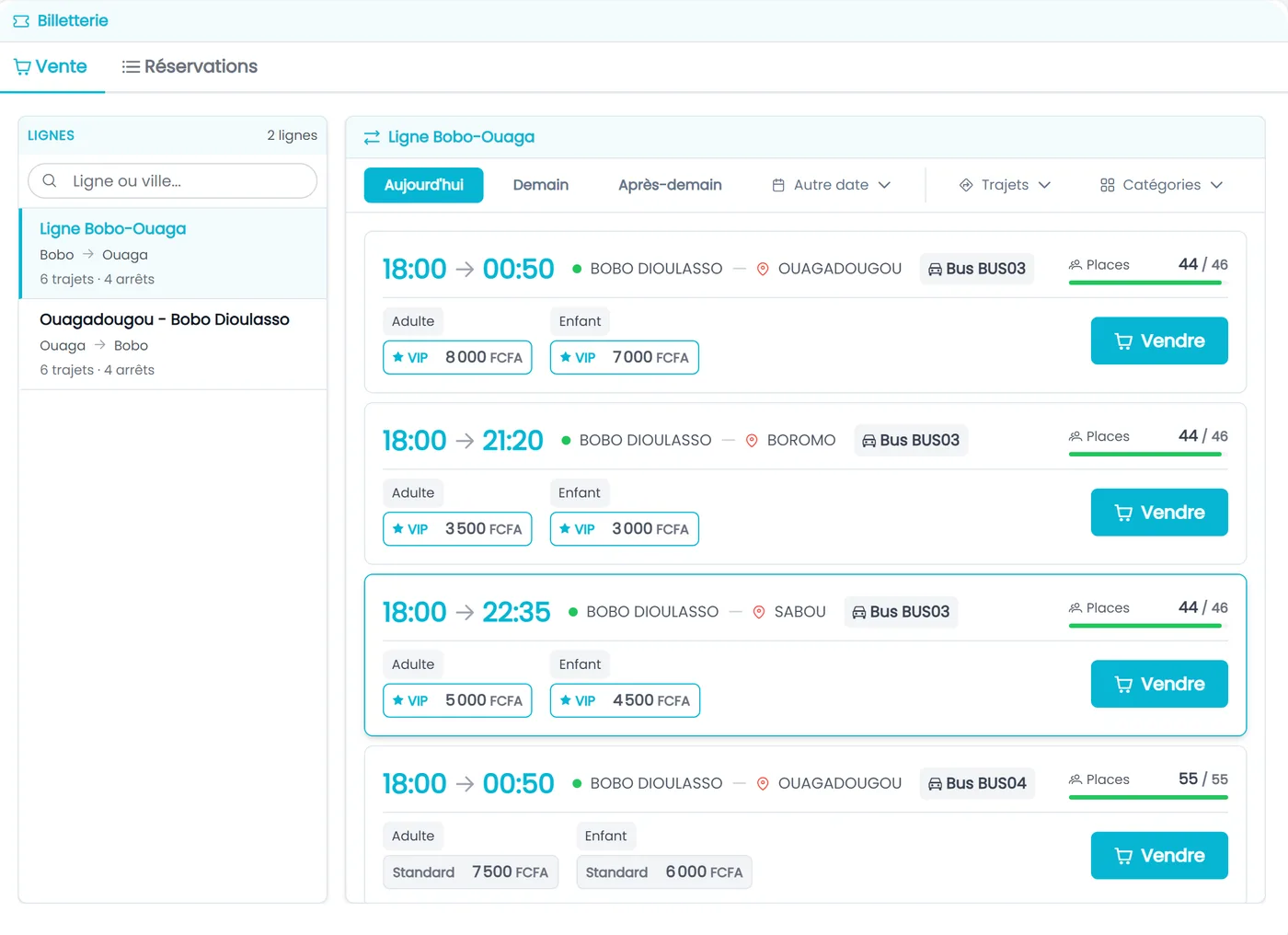Screen dimensions: 1288x935
Task: Select the Après-demain date filter
Action: coord(670,185)
